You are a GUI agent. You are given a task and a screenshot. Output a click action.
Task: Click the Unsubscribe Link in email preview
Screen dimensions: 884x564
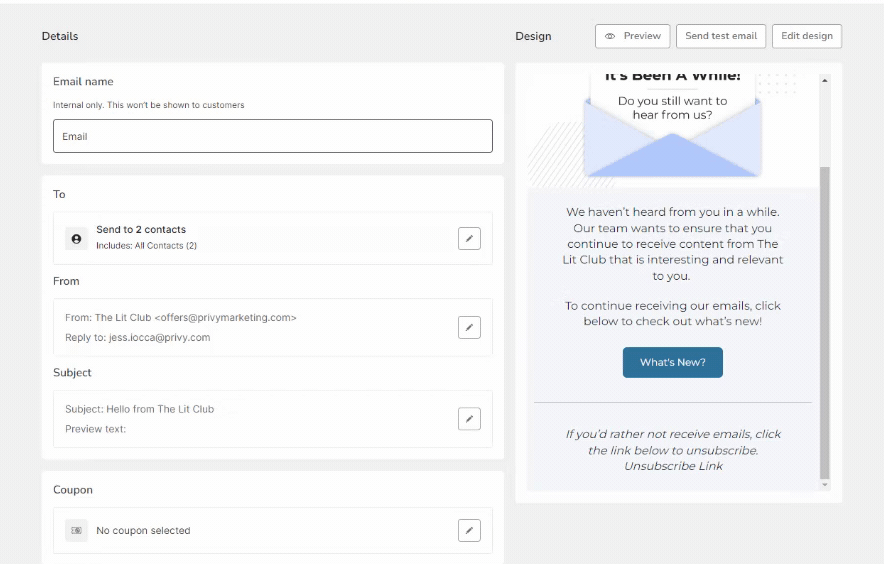tap(673, 466)
